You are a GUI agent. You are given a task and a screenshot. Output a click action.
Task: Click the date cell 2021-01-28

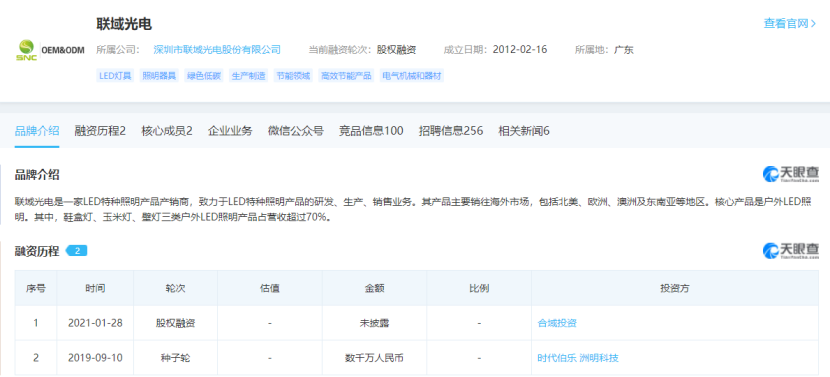click(x=95, y=323)
